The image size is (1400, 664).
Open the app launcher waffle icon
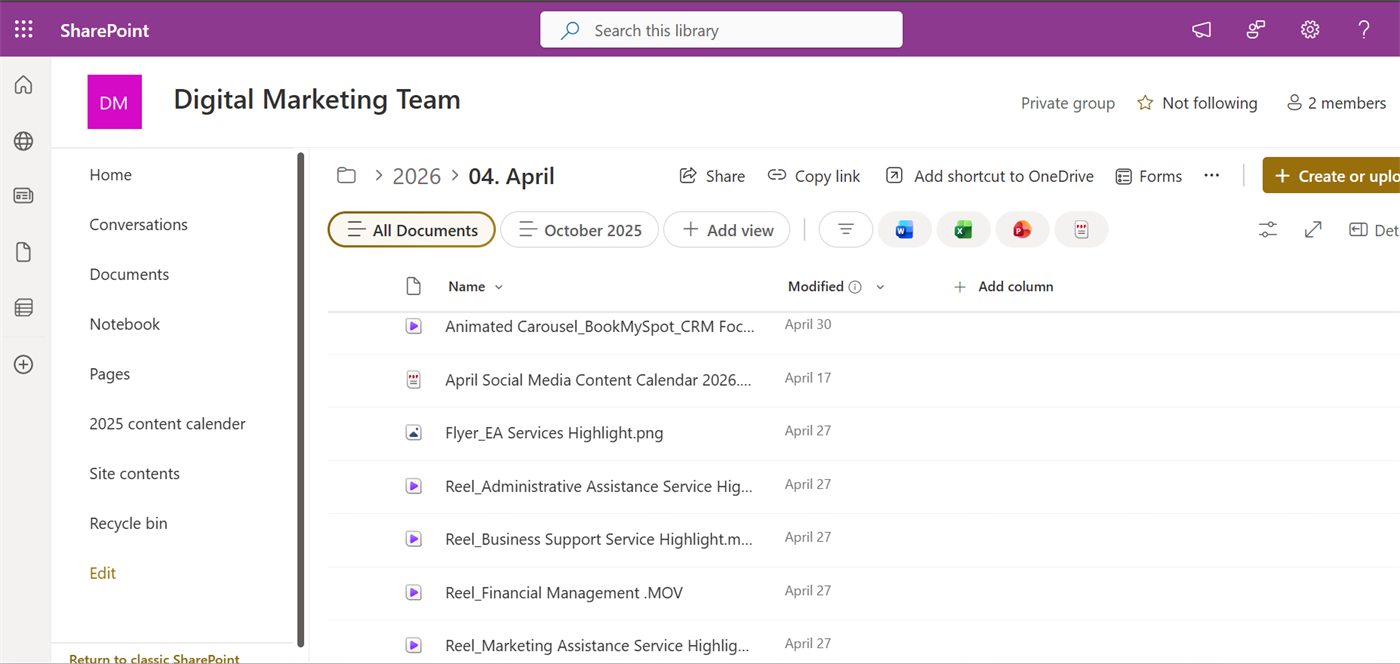click(x=24, y=30)
